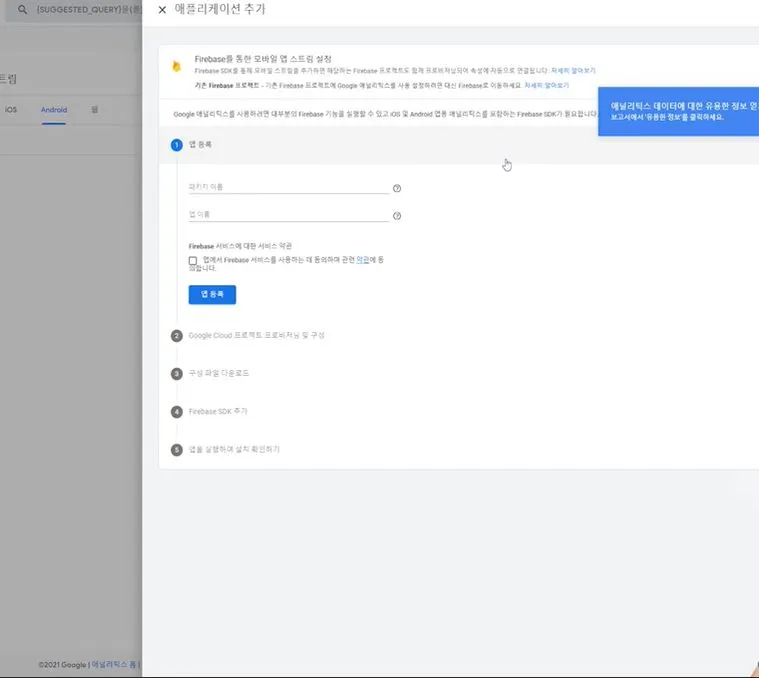Expand step 2 Google Cloud 프로젝트 프로비저닝 및 구성
The height and width of the screenshot is (678, 759).
pyautogui.click(x=256, y=335)
